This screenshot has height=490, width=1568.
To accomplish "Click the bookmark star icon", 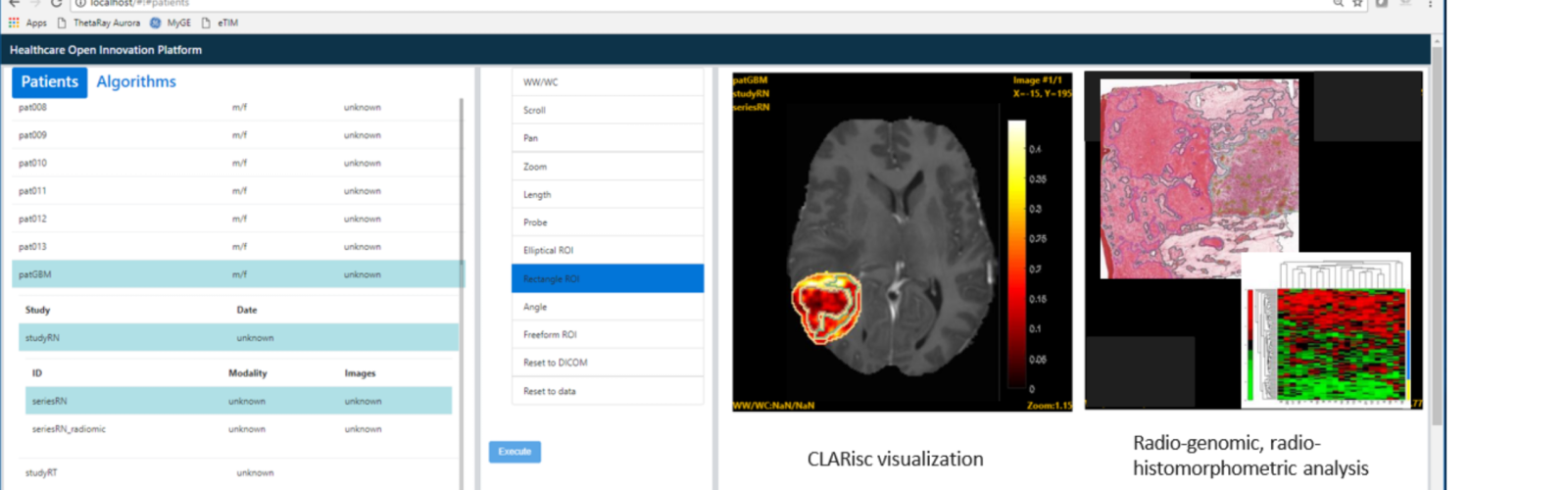I will pos(1357,4).
